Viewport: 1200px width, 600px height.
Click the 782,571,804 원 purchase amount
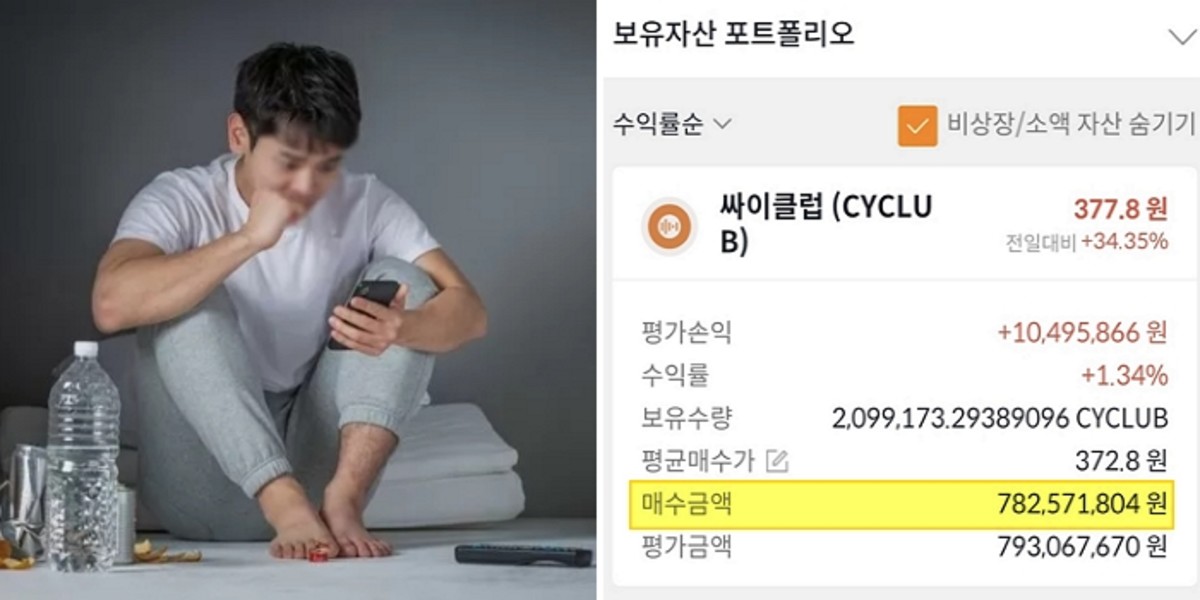point(1083,504)
